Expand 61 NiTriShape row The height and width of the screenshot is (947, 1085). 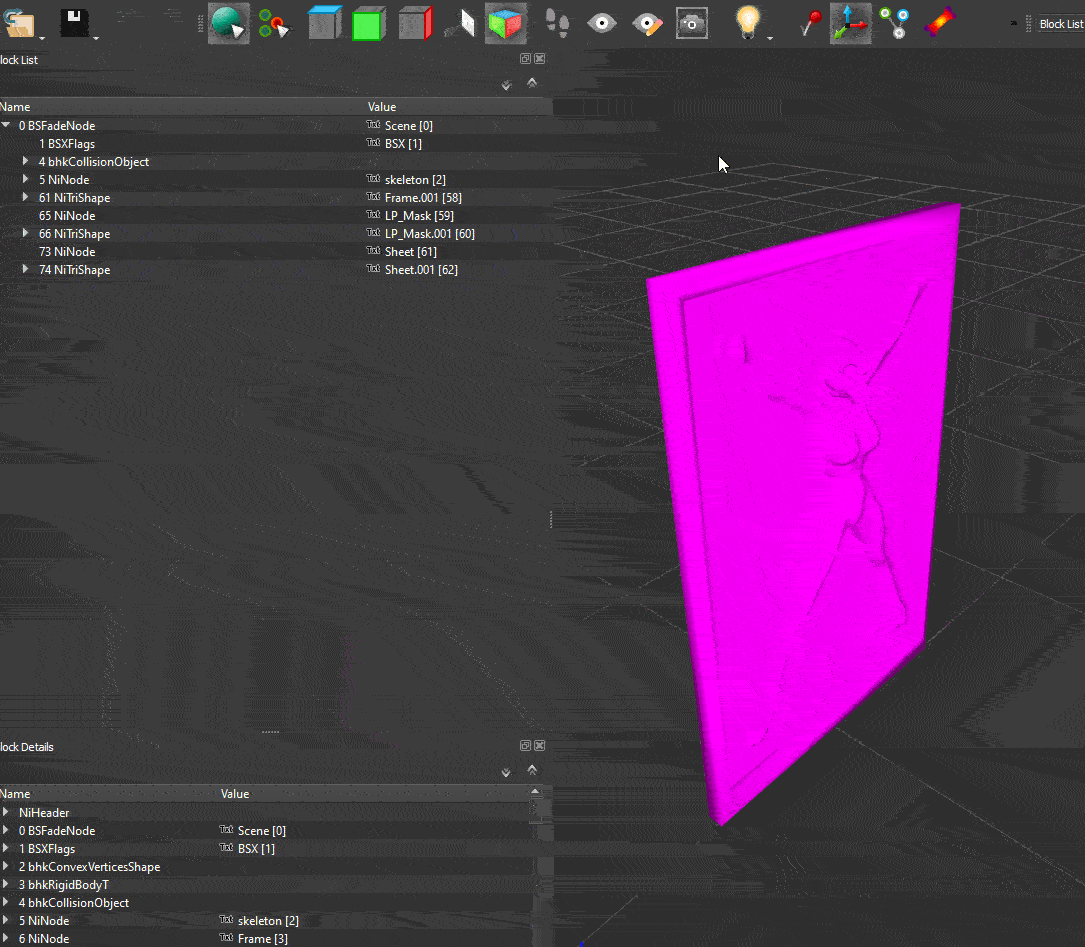click(26, 196)
